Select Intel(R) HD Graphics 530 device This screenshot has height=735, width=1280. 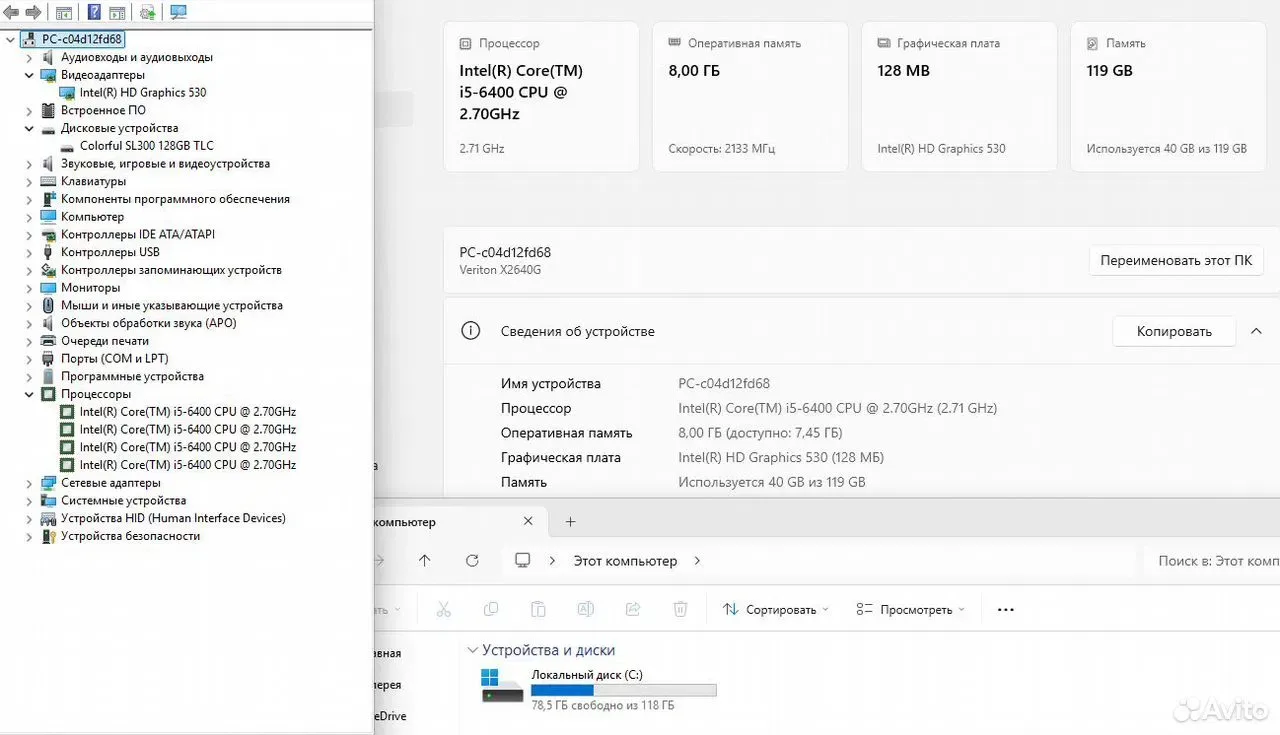point(143,92)
